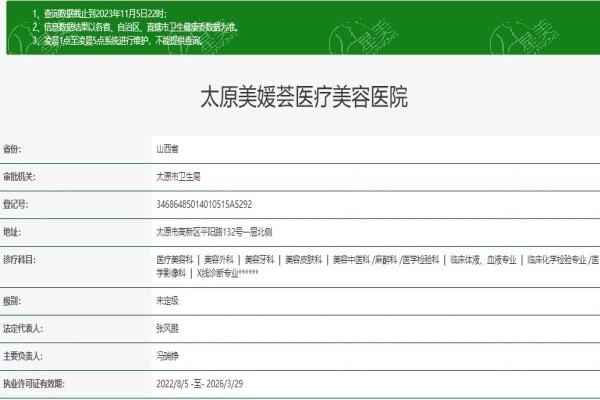The image size is (600, 400).
Task: Click the 执业许可证有效期 label
Action: coord(34,384)
